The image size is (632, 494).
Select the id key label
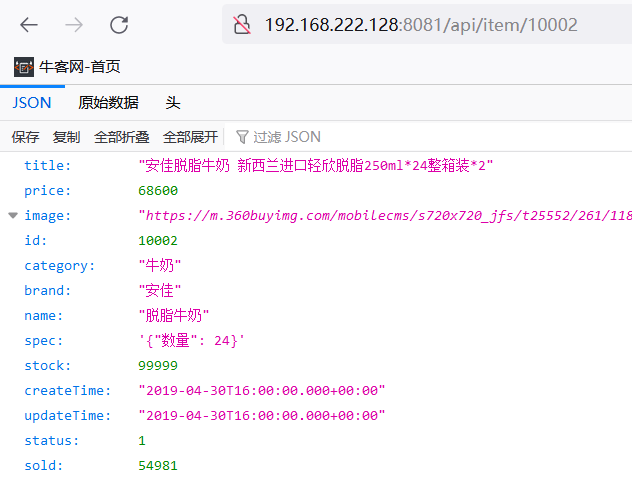point(35,241)
